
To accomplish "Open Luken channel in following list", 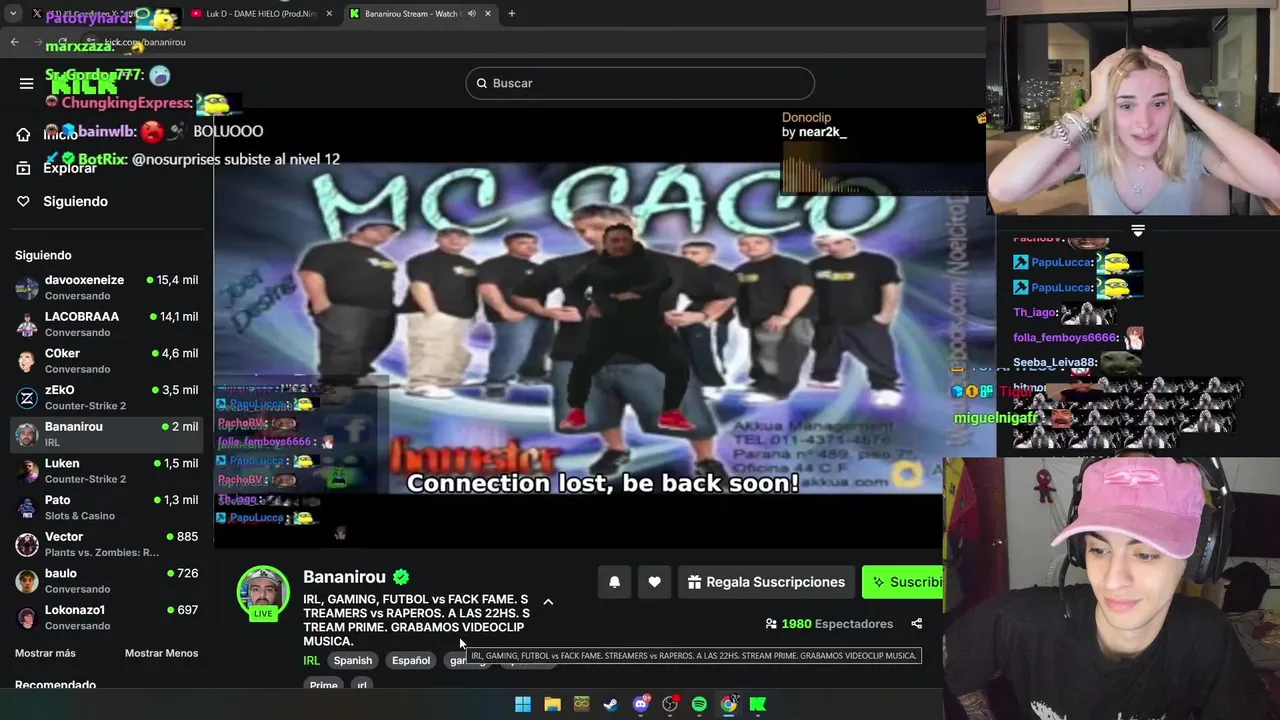I will coord(106,471).
